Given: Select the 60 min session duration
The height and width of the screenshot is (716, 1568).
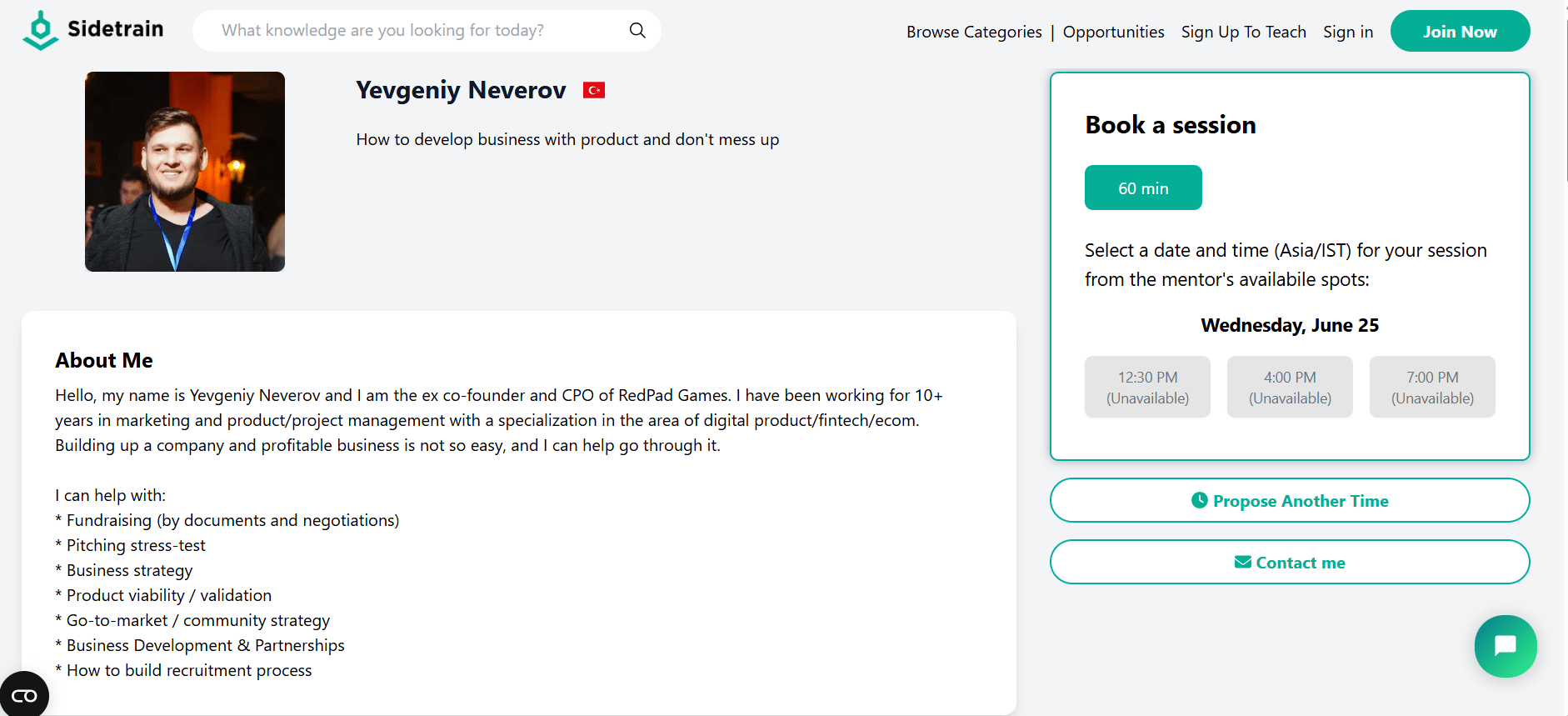Looking at the screenshot, I should tap(1142, 188).
